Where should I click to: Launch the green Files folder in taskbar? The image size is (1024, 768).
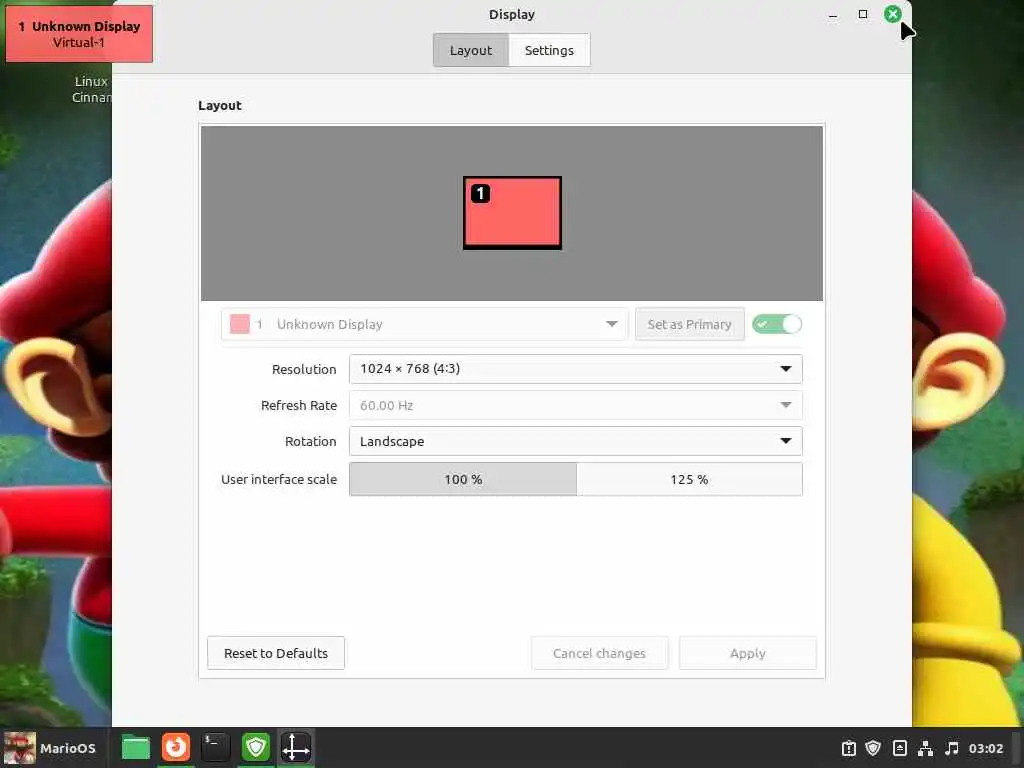point(136,748)
